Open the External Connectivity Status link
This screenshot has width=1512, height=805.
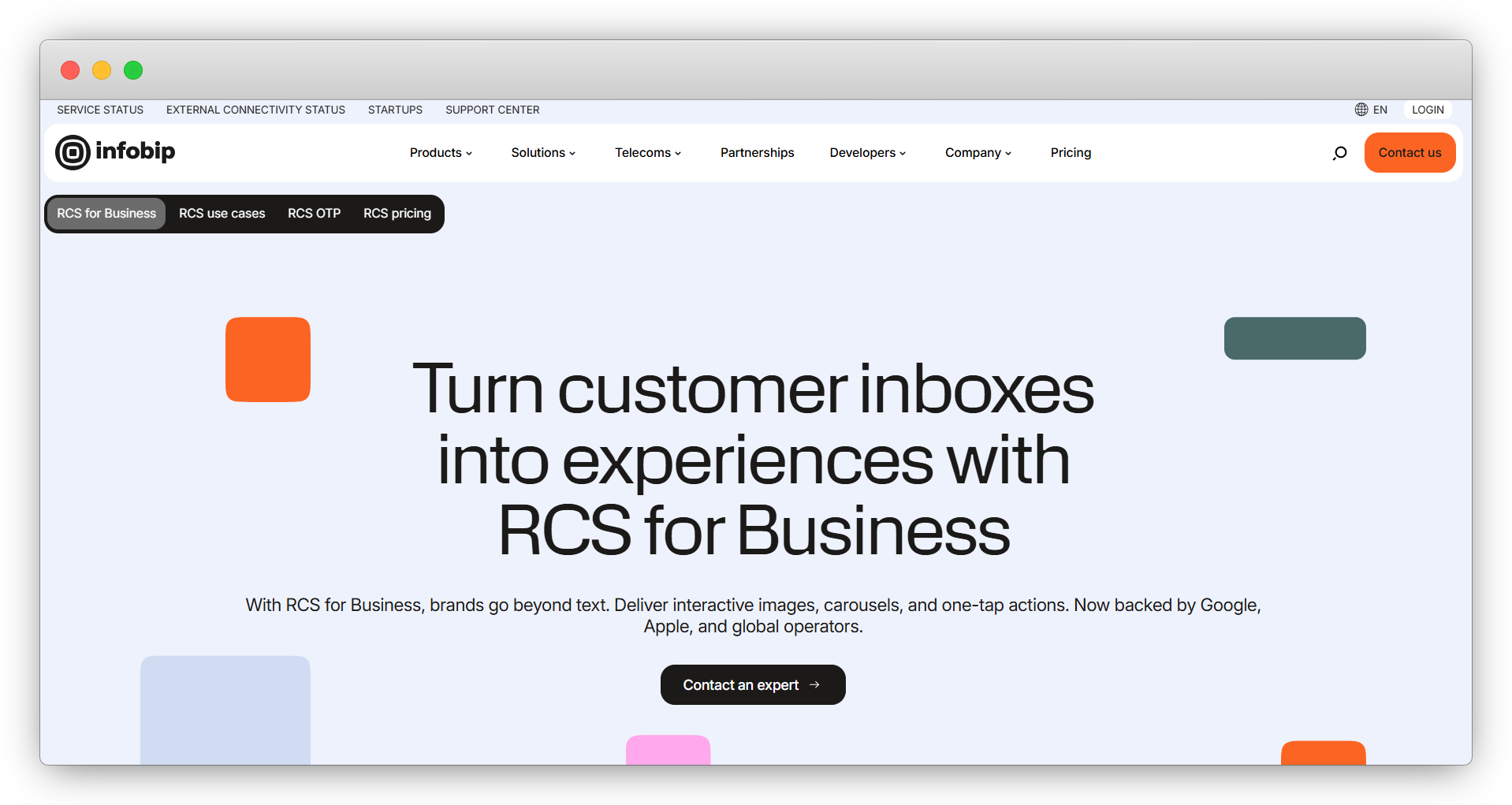pyautogui.click(x=255, y=110)
